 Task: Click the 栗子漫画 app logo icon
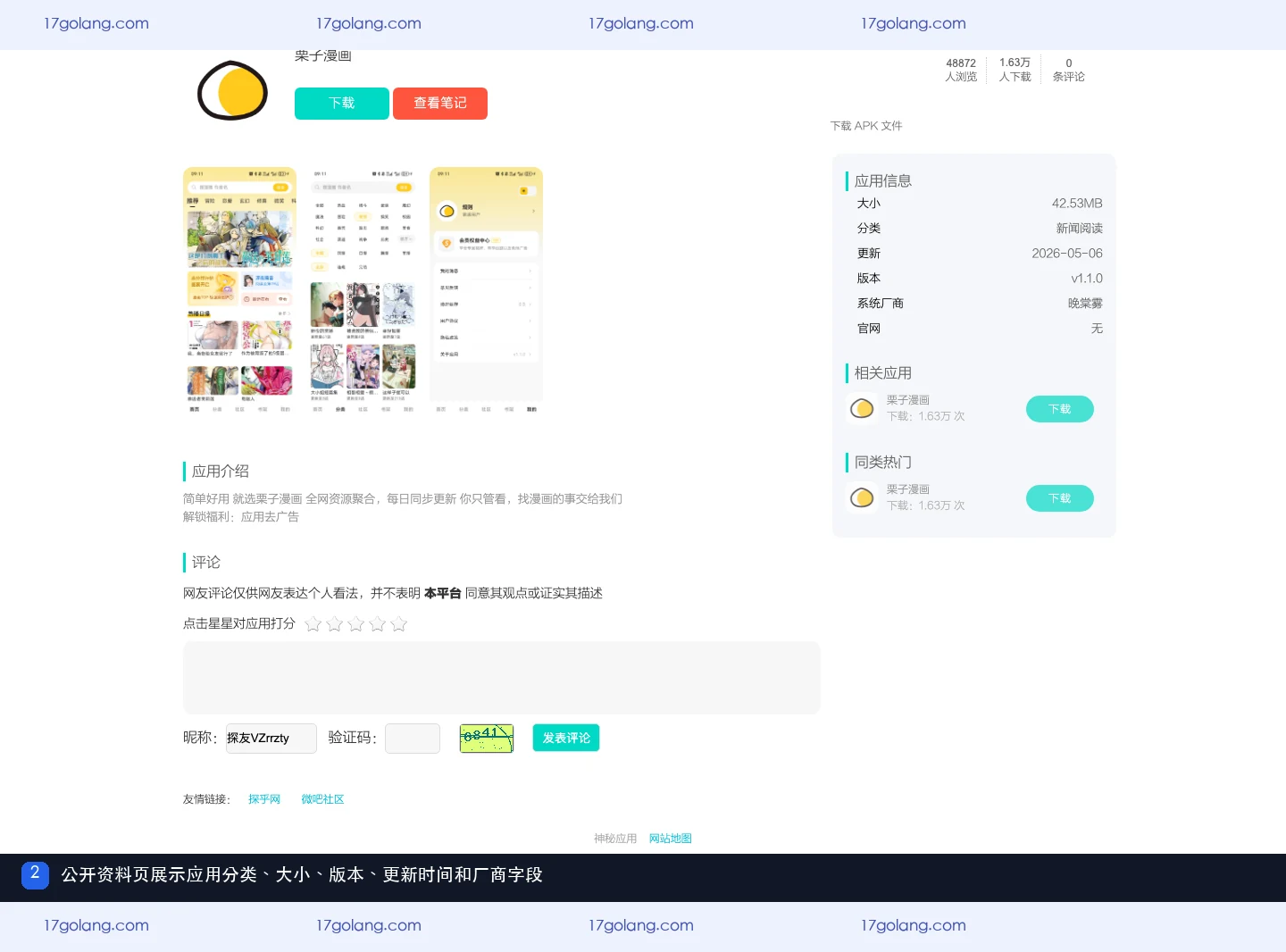[x=232, y=90]
